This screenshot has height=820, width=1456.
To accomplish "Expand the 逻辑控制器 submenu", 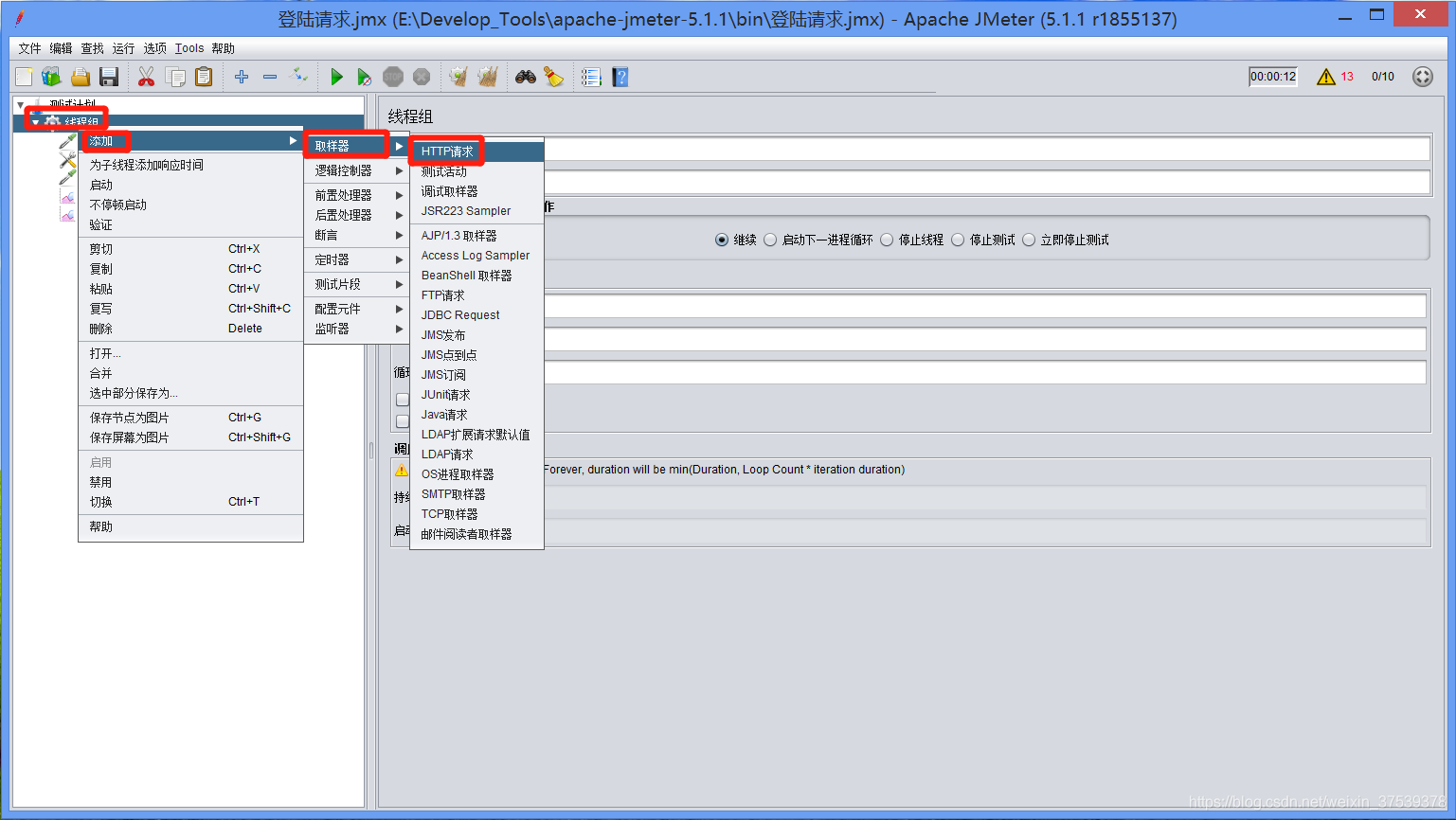I will pos(359,170).
